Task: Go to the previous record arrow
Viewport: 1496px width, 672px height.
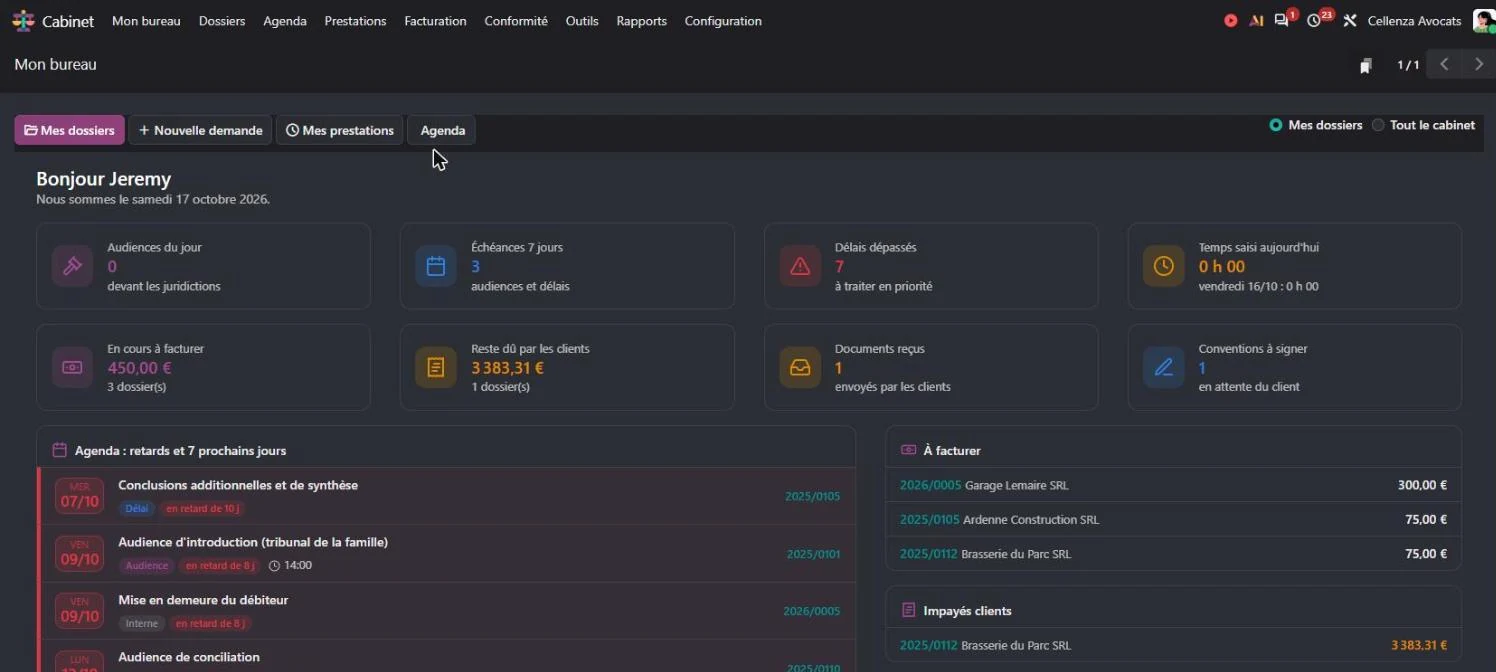Action: [1444, 65]
